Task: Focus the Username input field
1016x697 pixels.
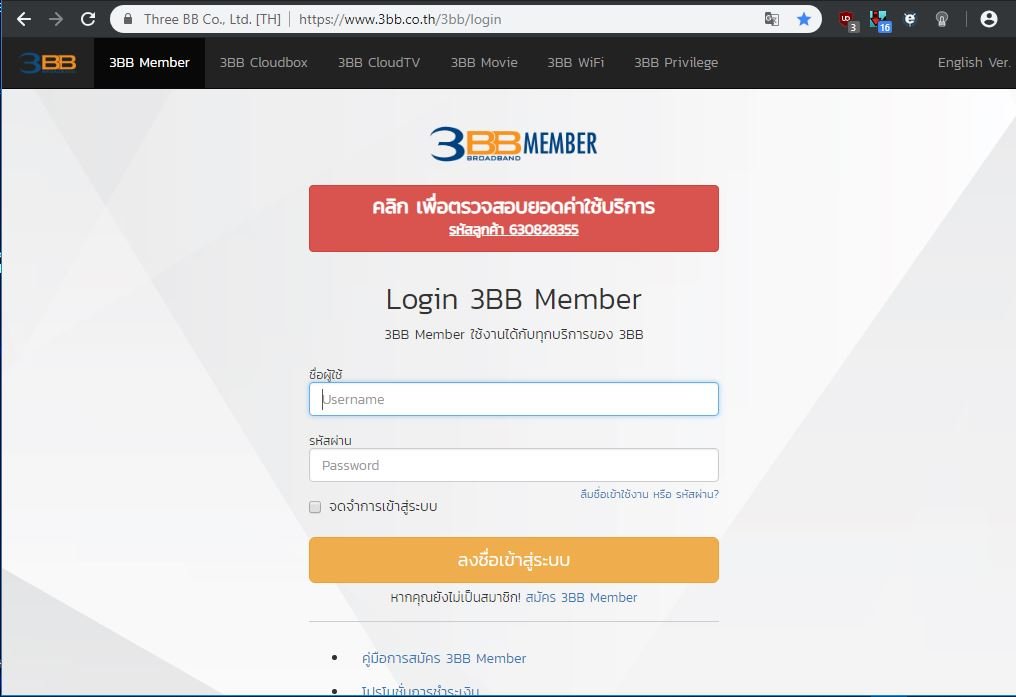Action: (x=513, y=399)
